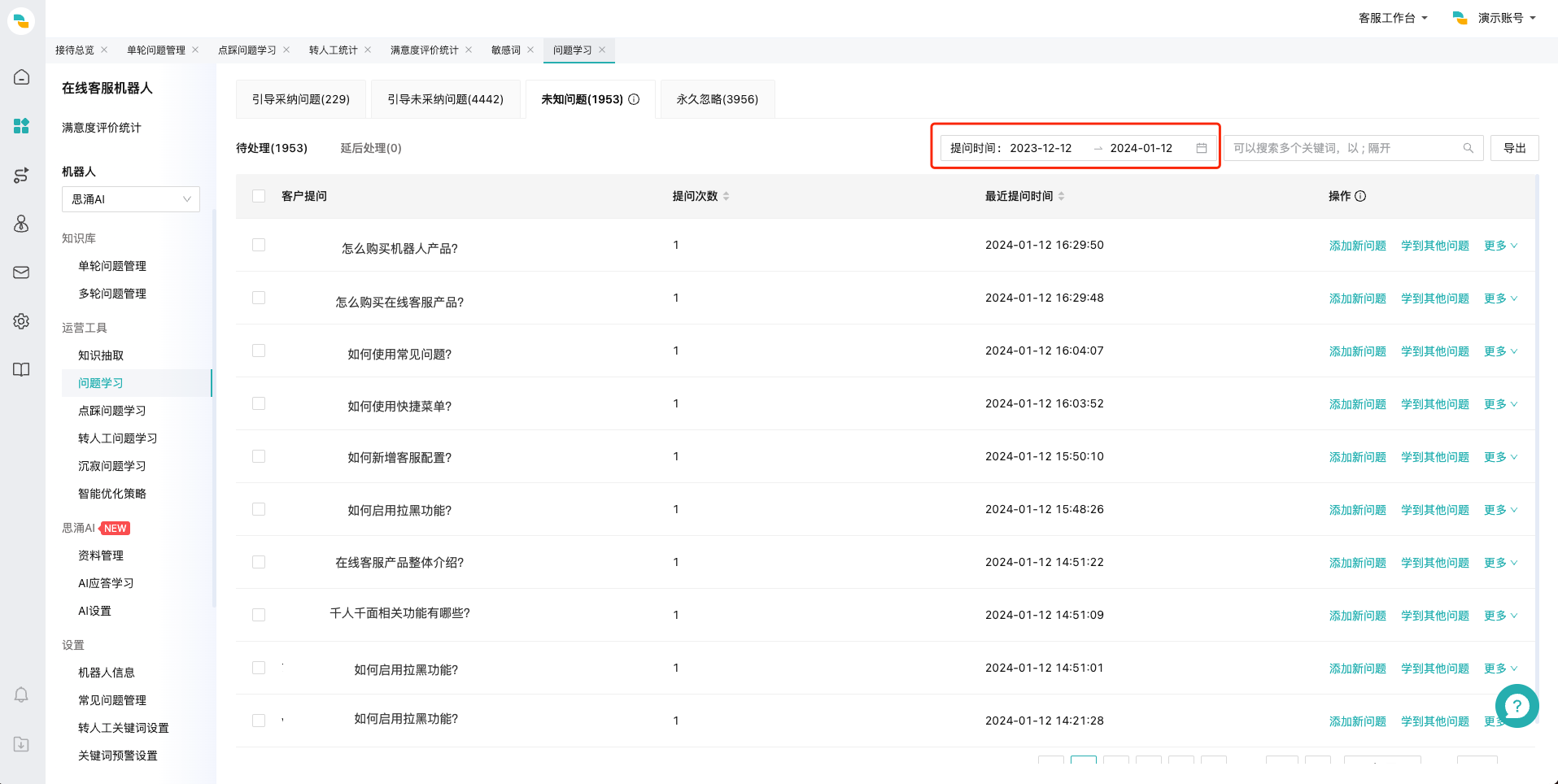This screenshot has width=1558, height=784.
Task: Open 单轮问题管理 in sidebar menu
Action: pyautogui.click(x=112, y=266)
